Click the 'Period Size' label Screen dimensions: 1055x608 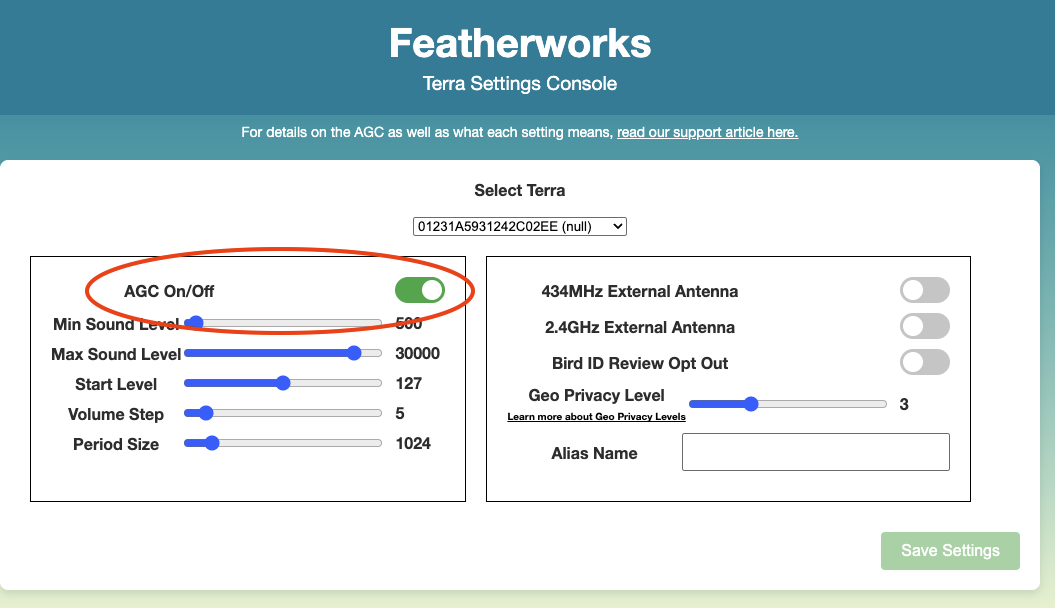(116, 445)
